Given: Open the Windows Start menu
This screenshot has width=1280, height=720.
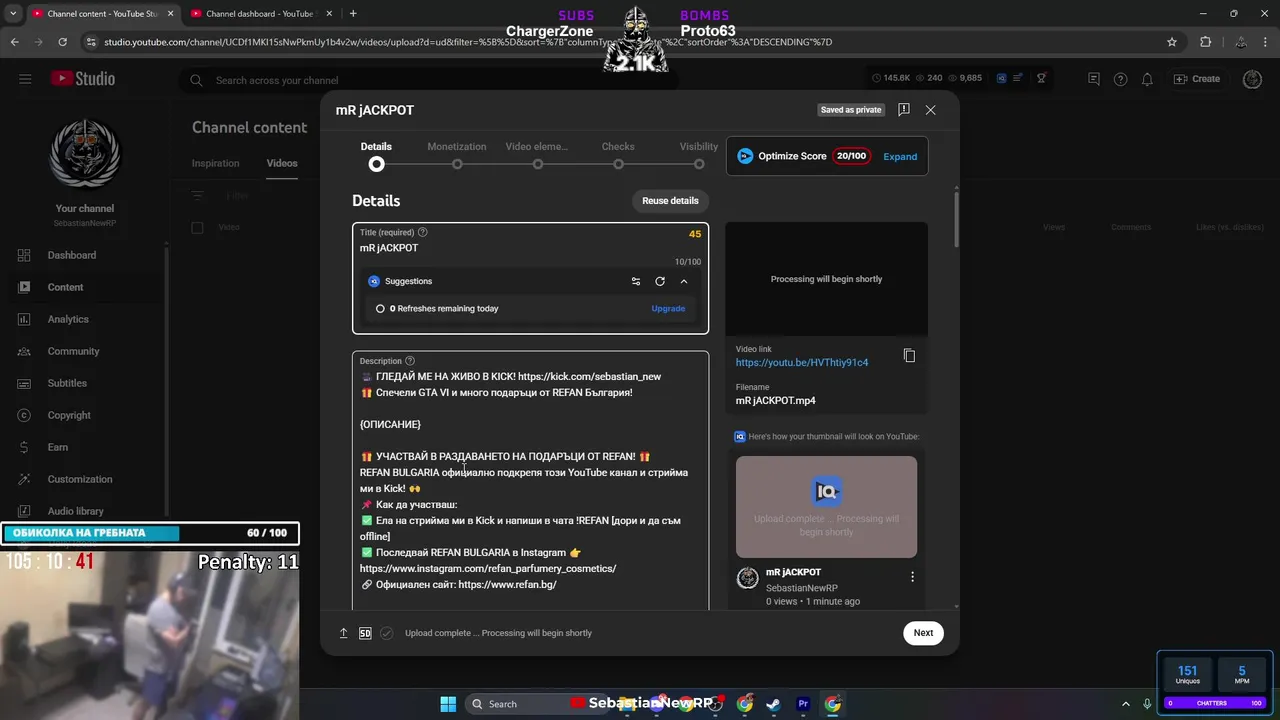Looking at the screenshot, I should click(448, 704).
